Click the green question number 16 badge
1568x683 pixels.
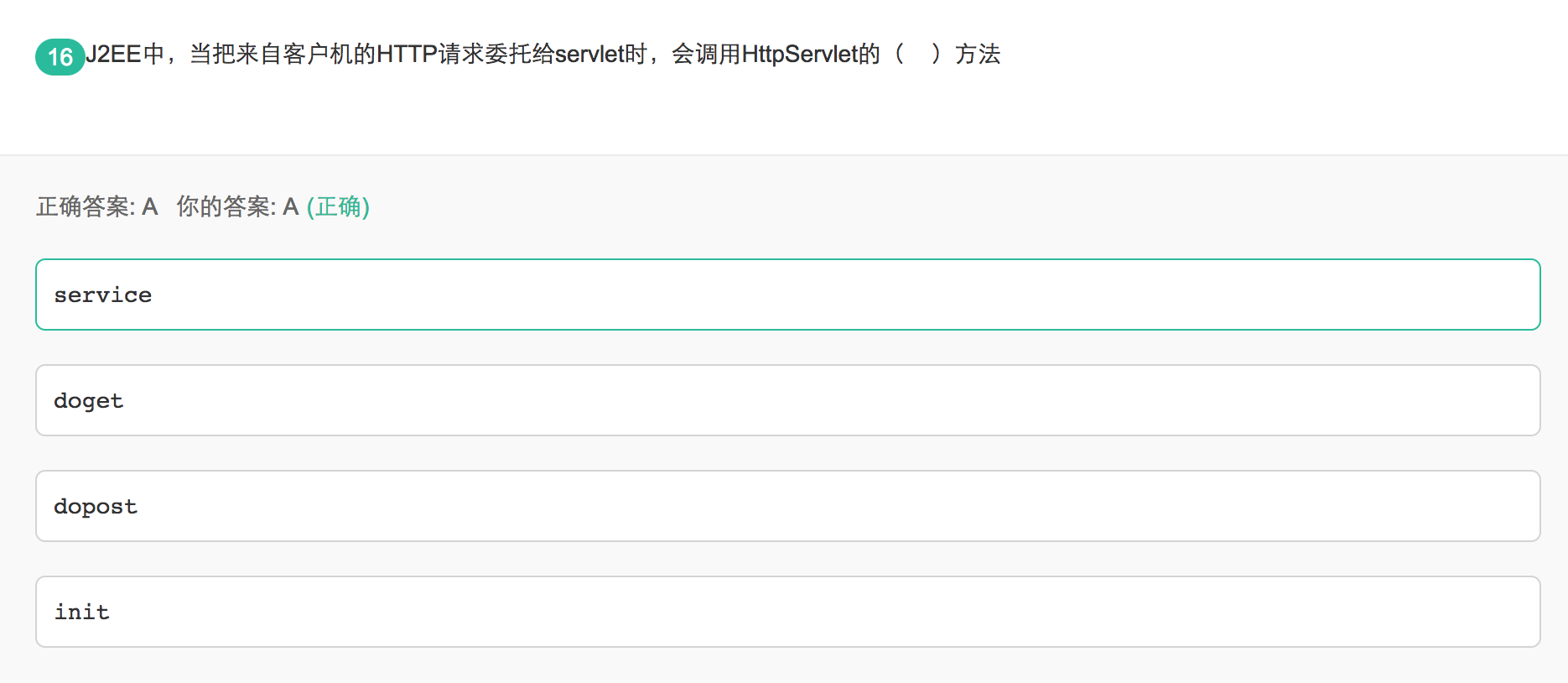[x=60, y=57]
